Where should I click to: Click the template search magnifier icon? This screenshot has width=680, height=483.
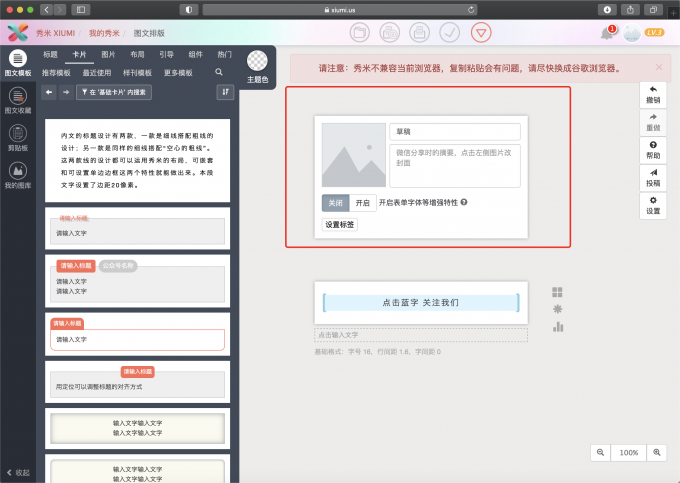tap(219, 73)
